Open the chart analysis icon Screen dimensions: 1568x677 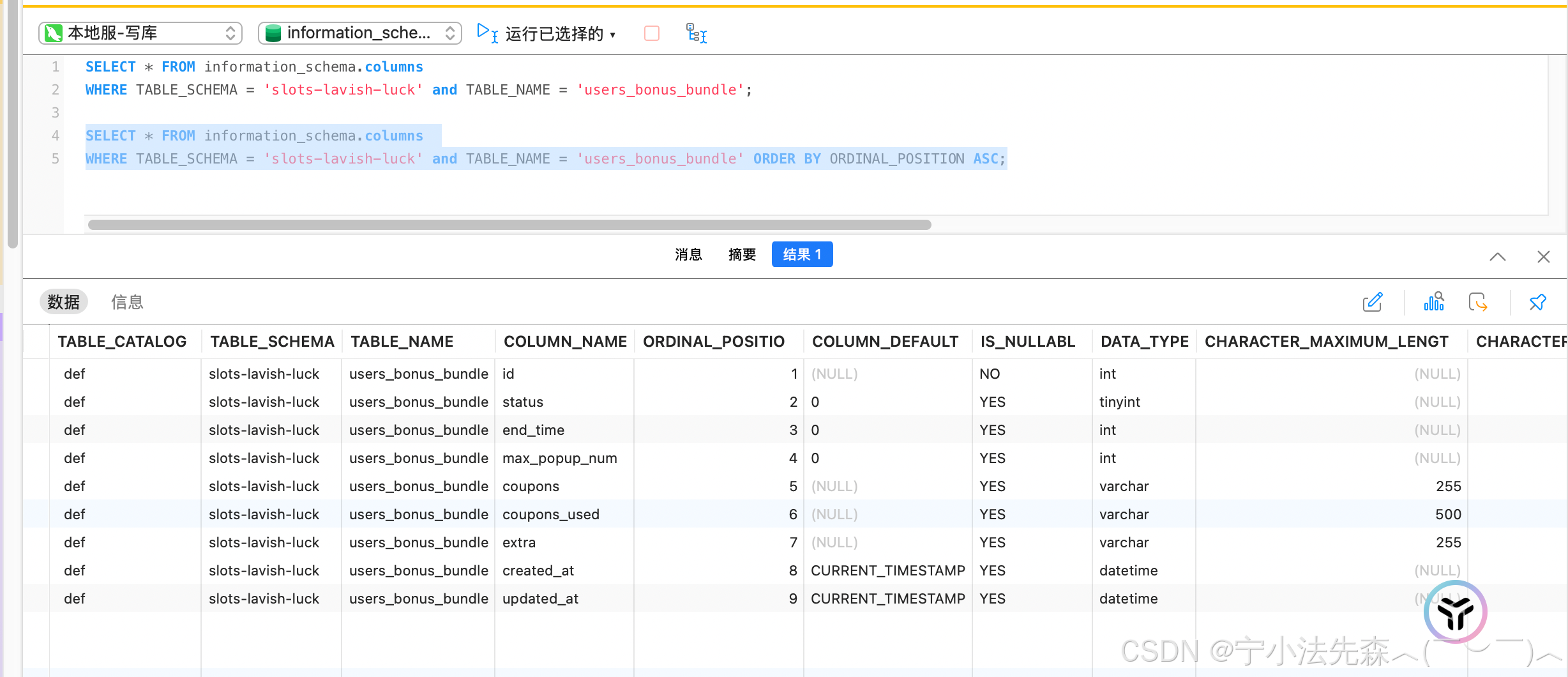(x=1434, y=301)
